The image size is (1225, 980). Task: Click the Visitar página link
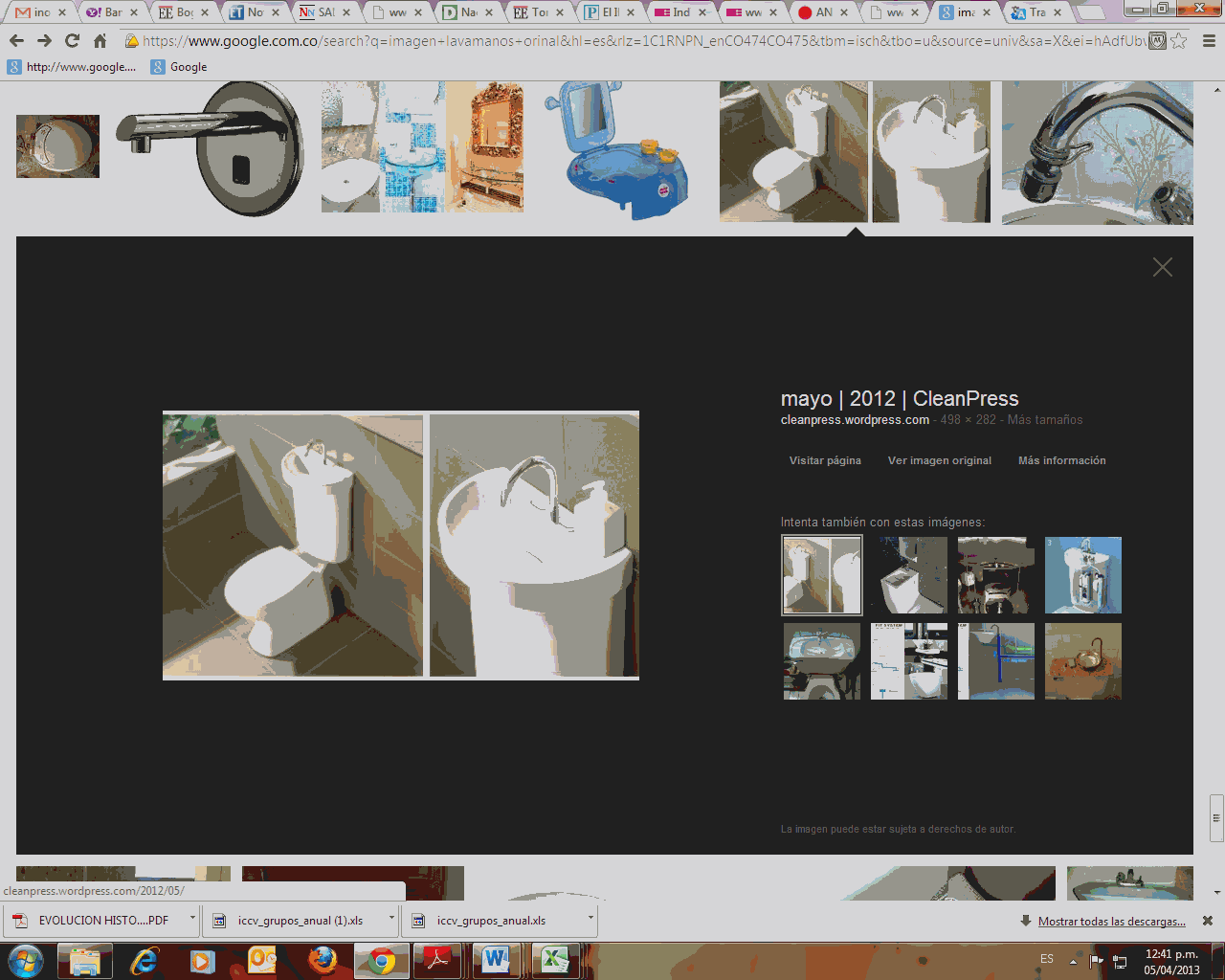[x=825, y=460]
